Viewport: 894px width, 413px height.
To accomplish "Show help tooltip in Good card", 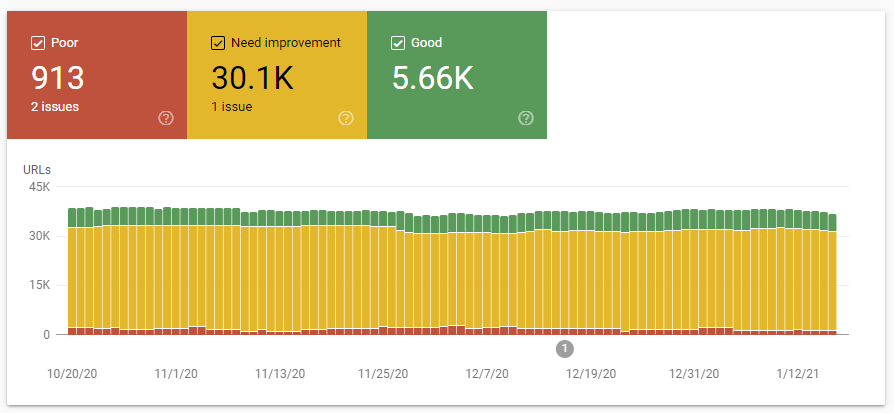I will 526,118.
